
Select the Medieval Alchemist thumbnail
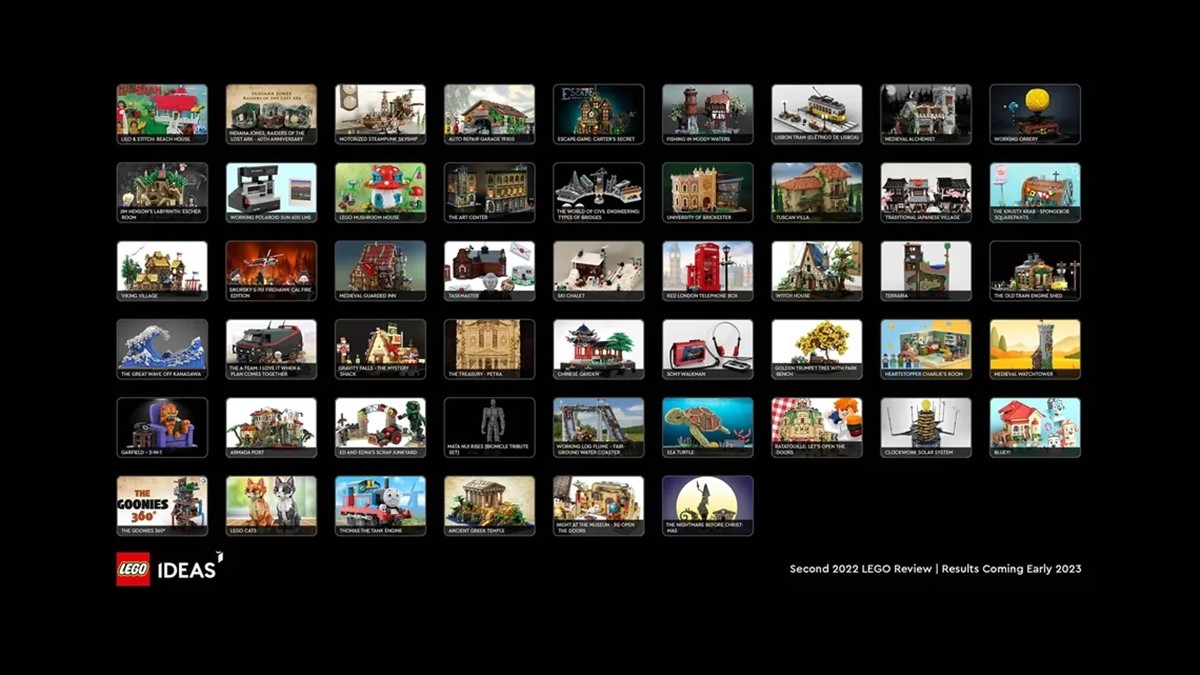926,114
